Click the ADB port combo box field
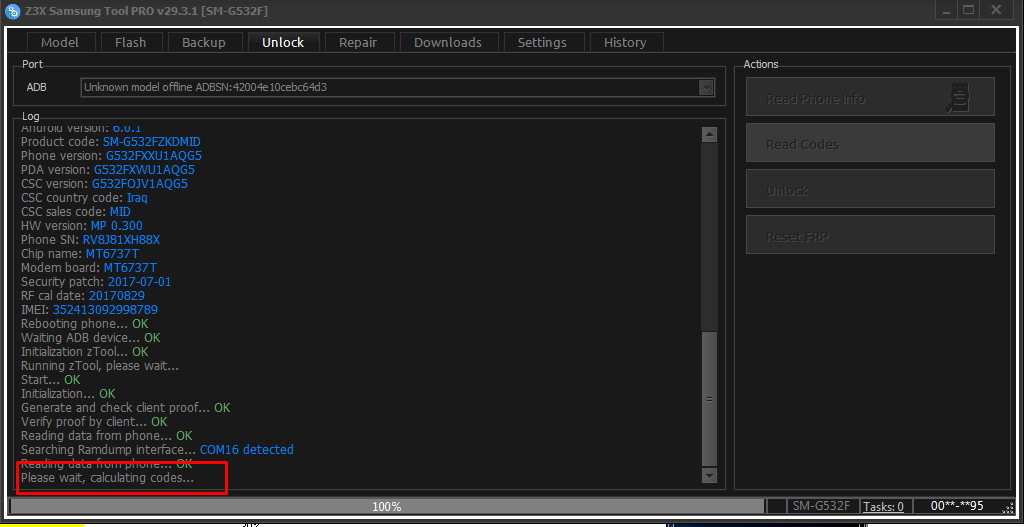The width and height of the screenshot is (1024, 527). tap(398, 88)
